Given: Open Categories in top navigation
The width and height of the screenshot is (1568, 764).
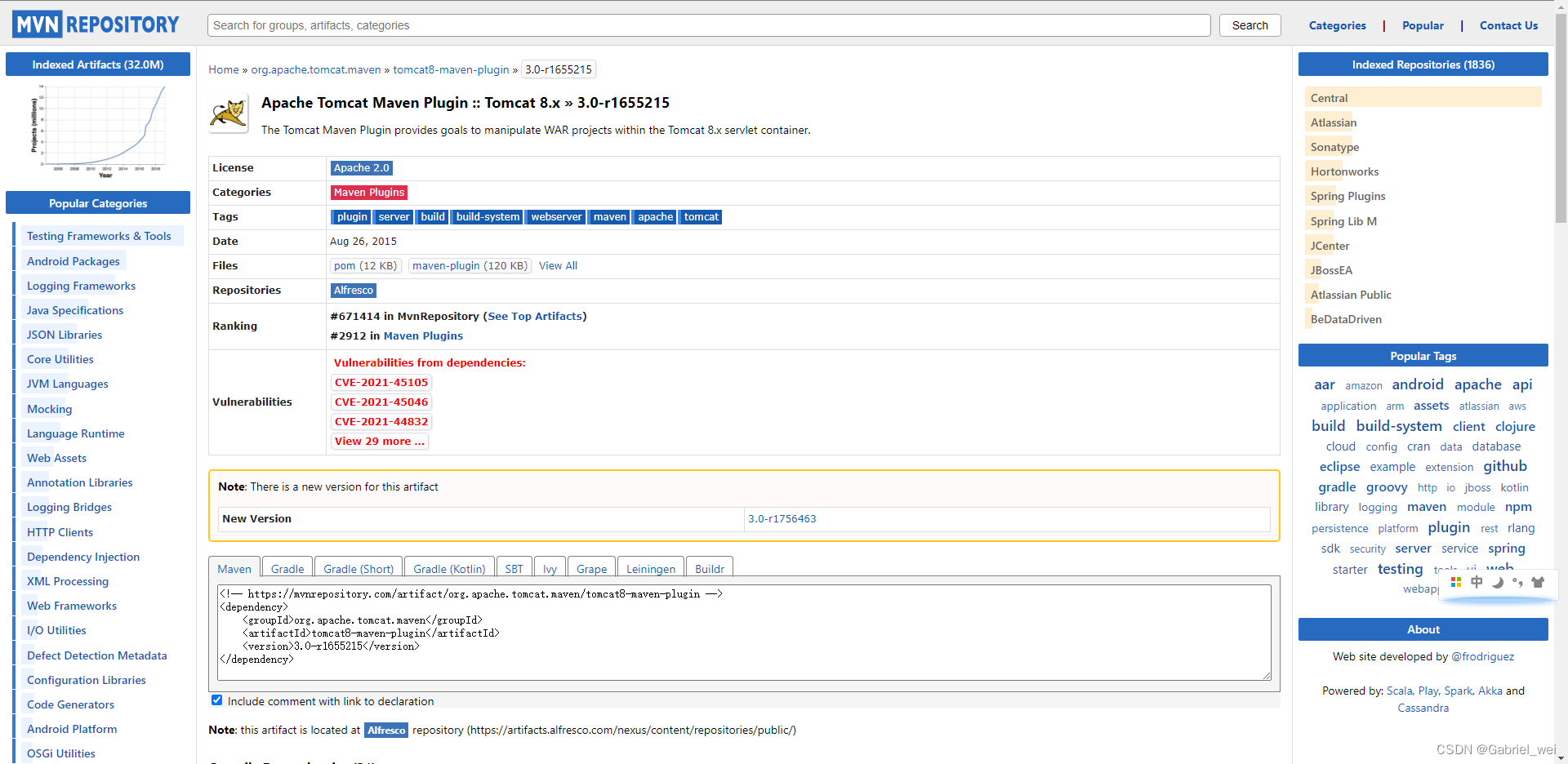Looking at the screenshot, I should pyautogui.click(x=1337, y=25).
